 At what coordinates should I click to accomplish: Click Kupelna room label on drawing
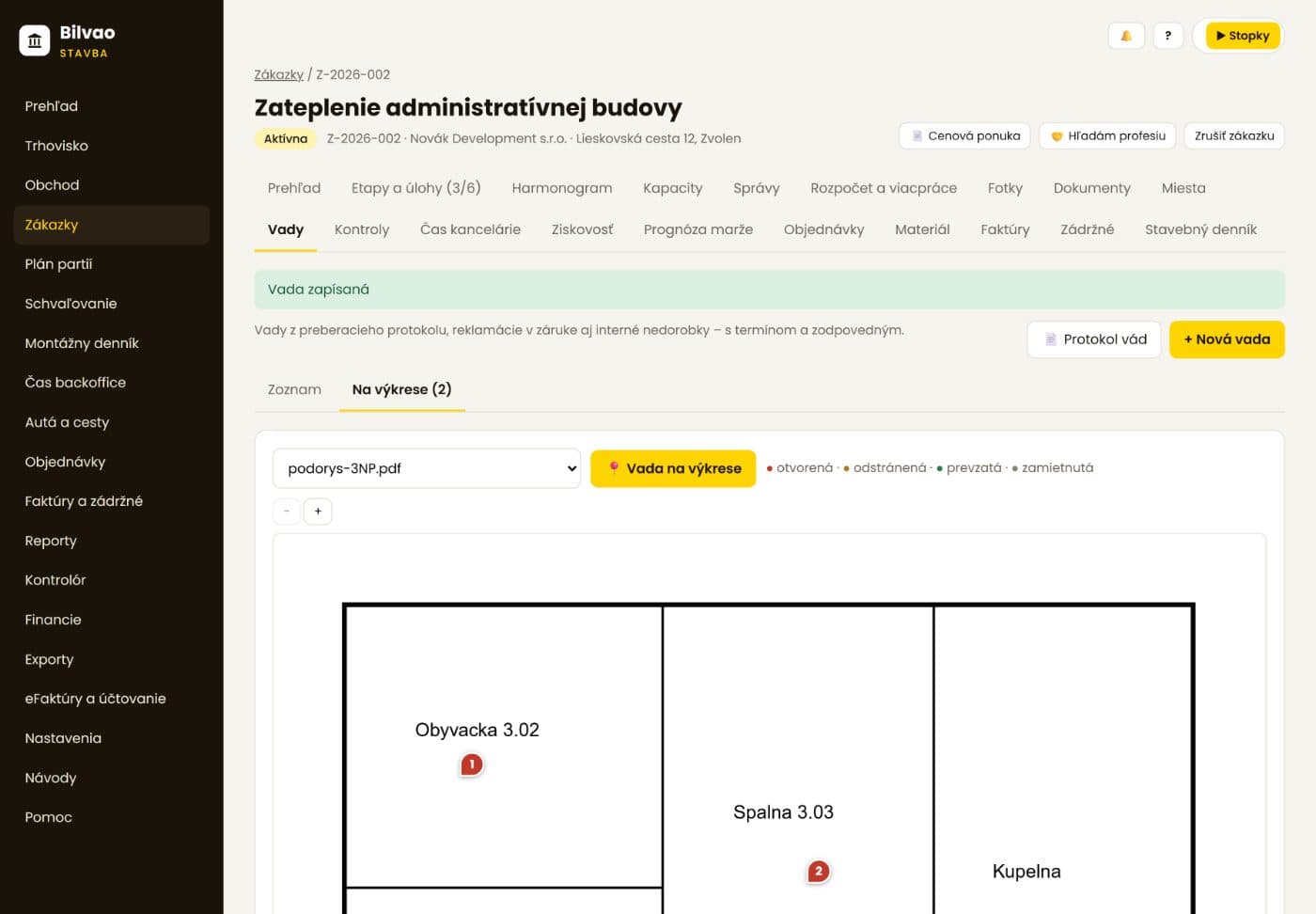coord(1026,872)
